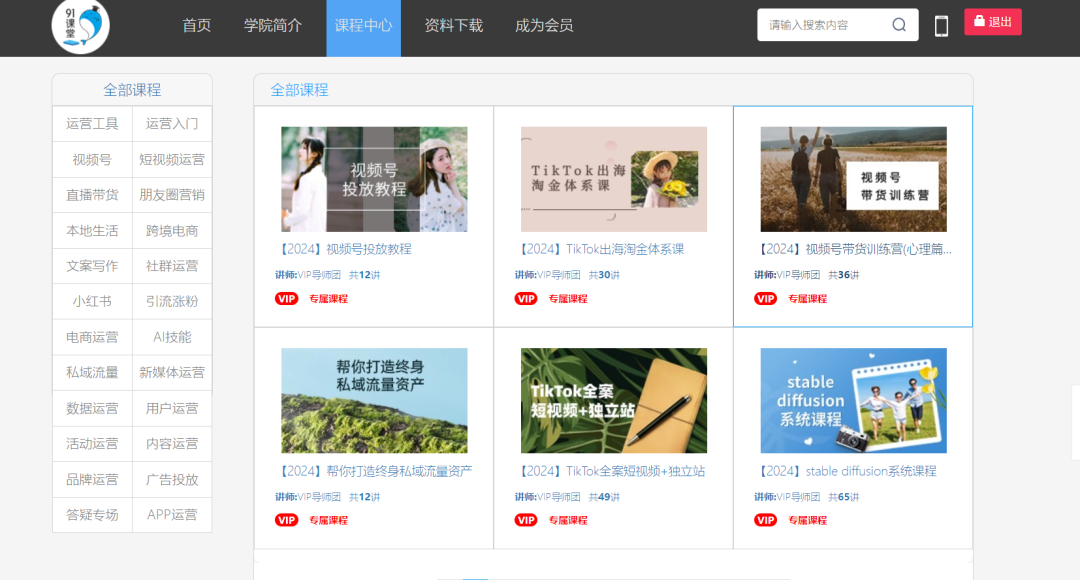Click the search magnifier icon
1080x580 pixels.
[x=899, y=25]
